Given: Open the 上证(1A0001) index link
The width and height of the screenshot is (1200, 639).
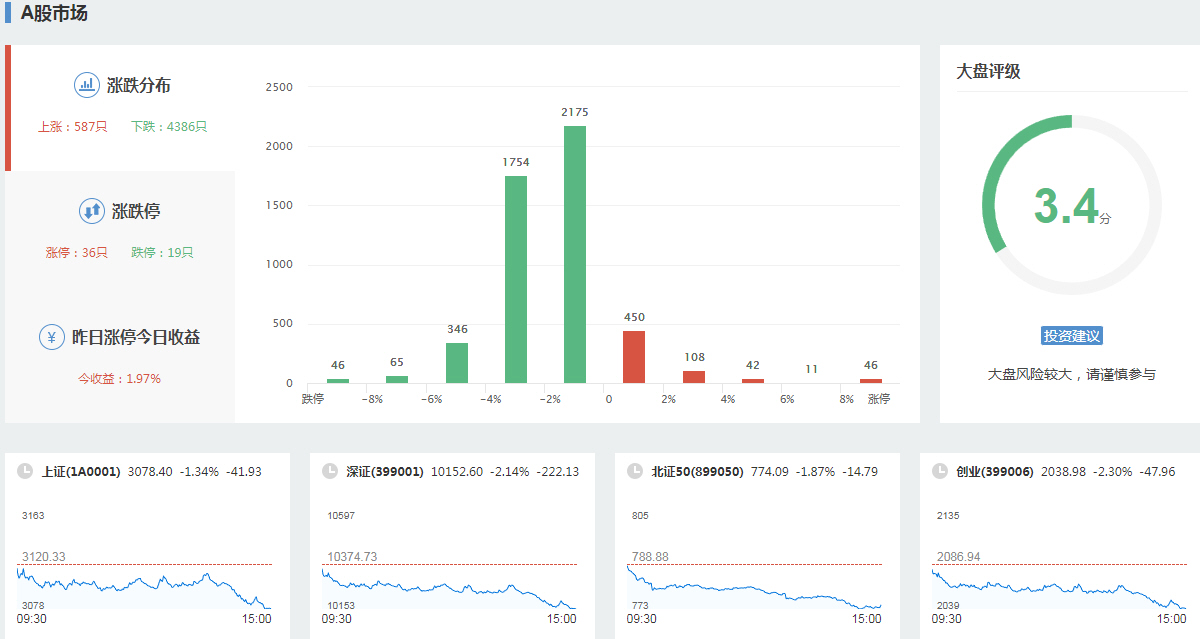Looking at the screenshot, I should (x=81, y=471).
